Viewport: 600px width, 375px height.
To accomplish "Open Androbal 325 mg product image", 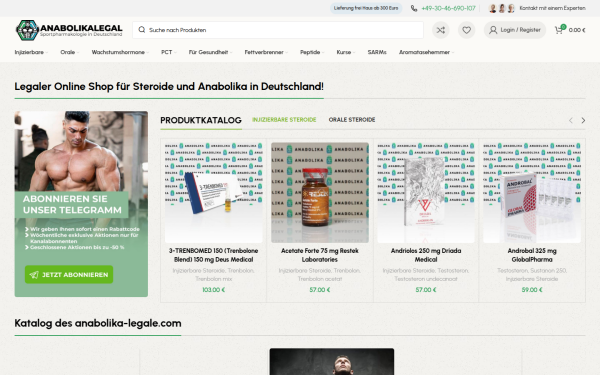I will (x=532, y=192).
